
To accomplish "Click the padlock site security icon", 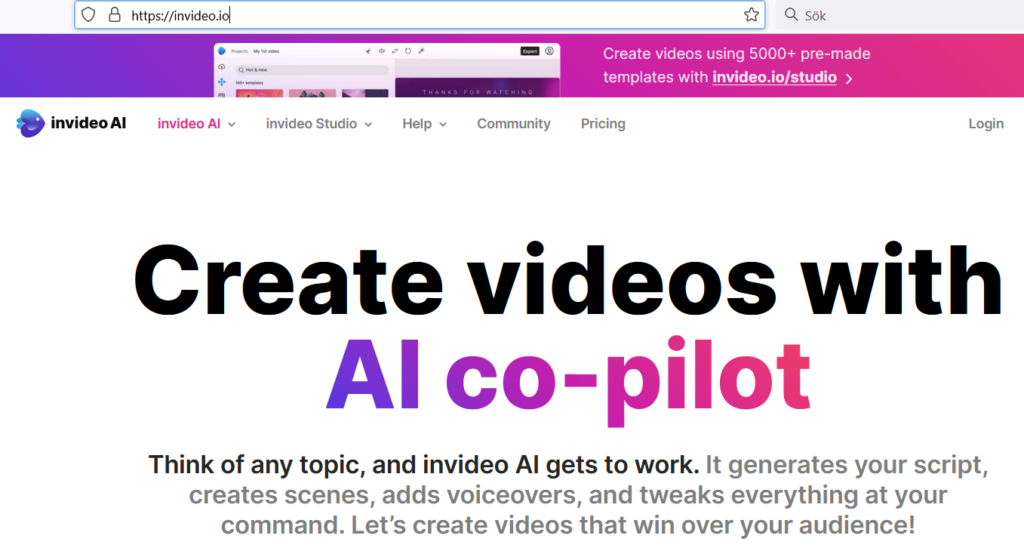I will tap(114, 15).
